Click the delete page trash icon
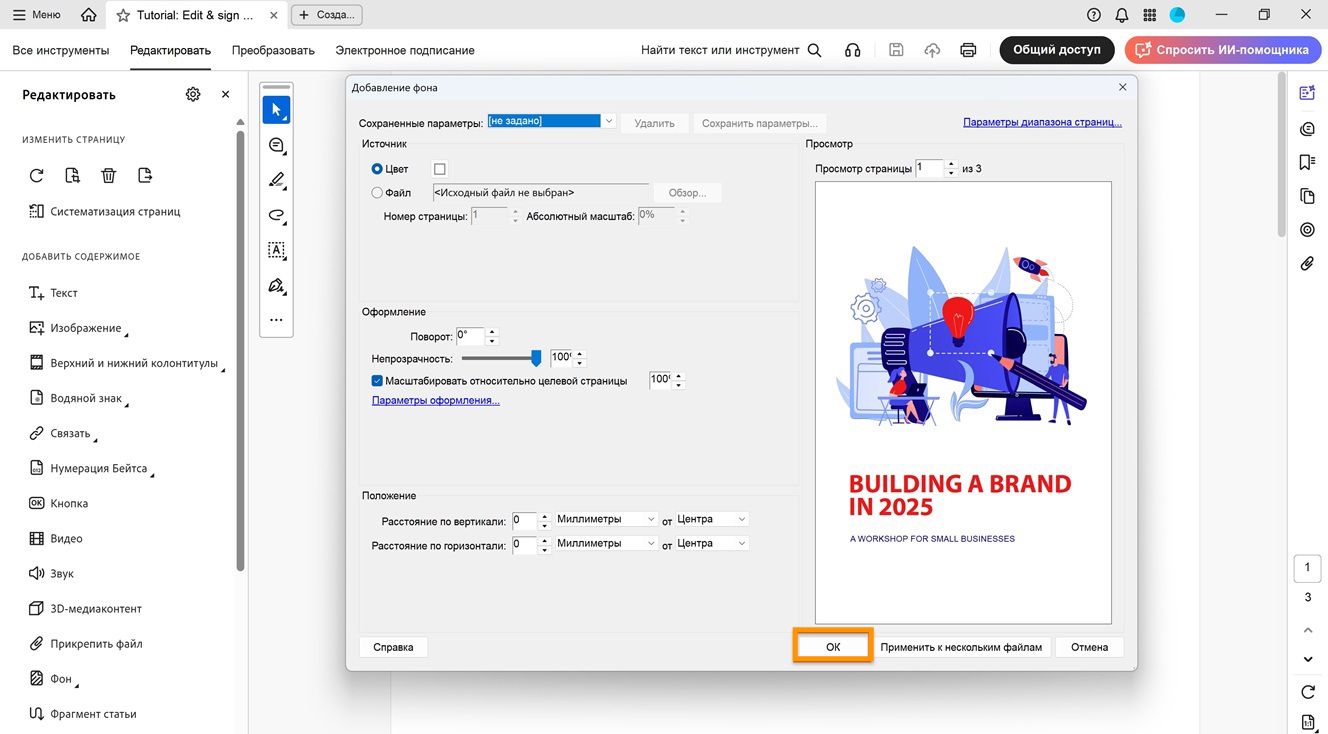The width and height of the screenshot is (1328, 734). click(109, 175)
